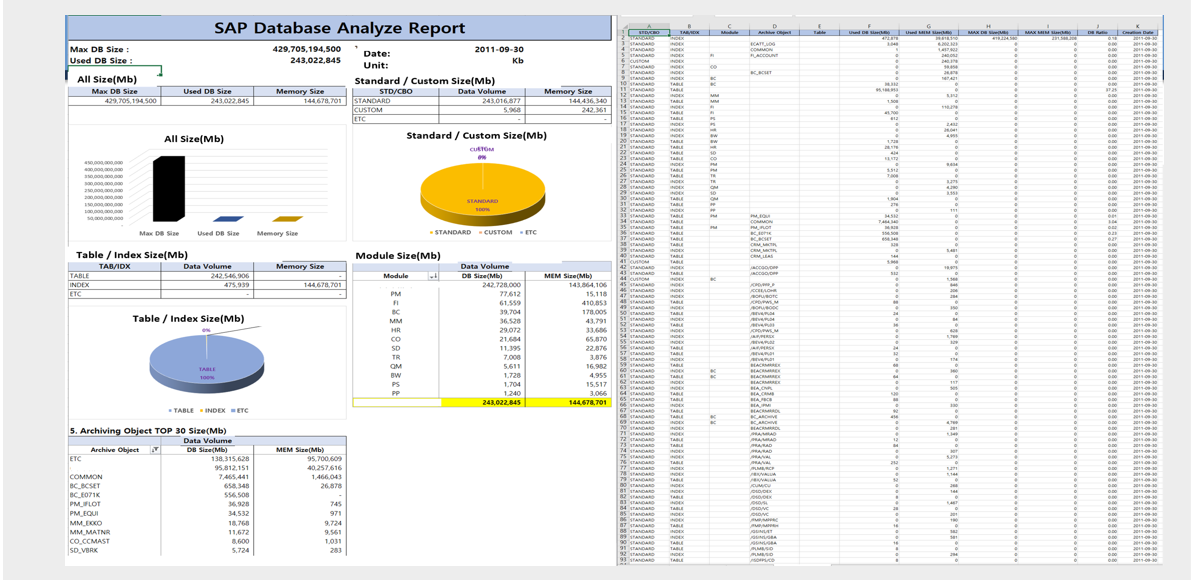Select the COMMON archive object row
The image size is (1191, 580).
click(x=207, y=477)
